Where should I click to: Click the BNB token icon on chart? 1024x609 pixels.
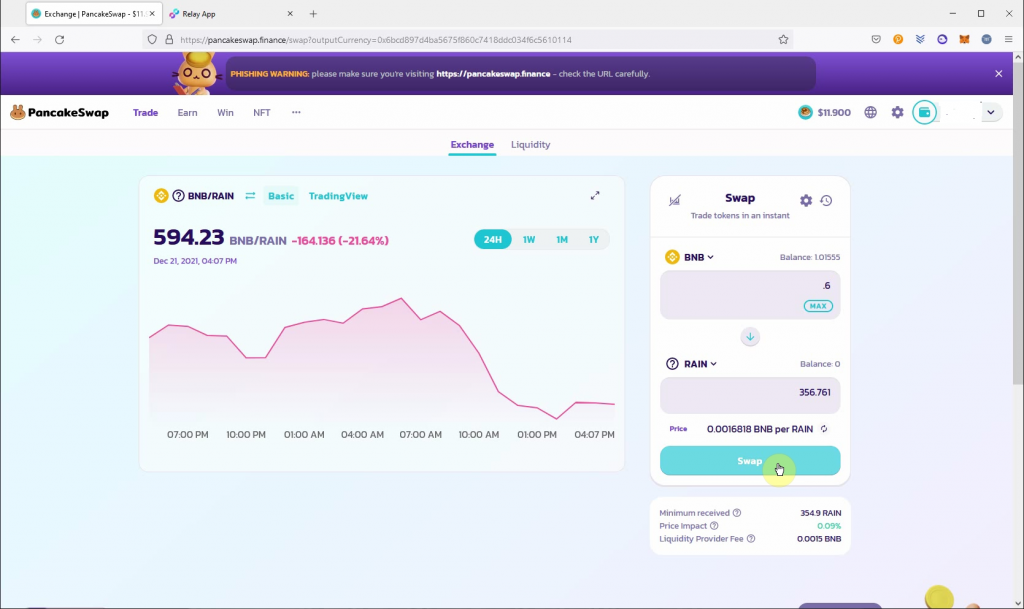pos(161,196)
